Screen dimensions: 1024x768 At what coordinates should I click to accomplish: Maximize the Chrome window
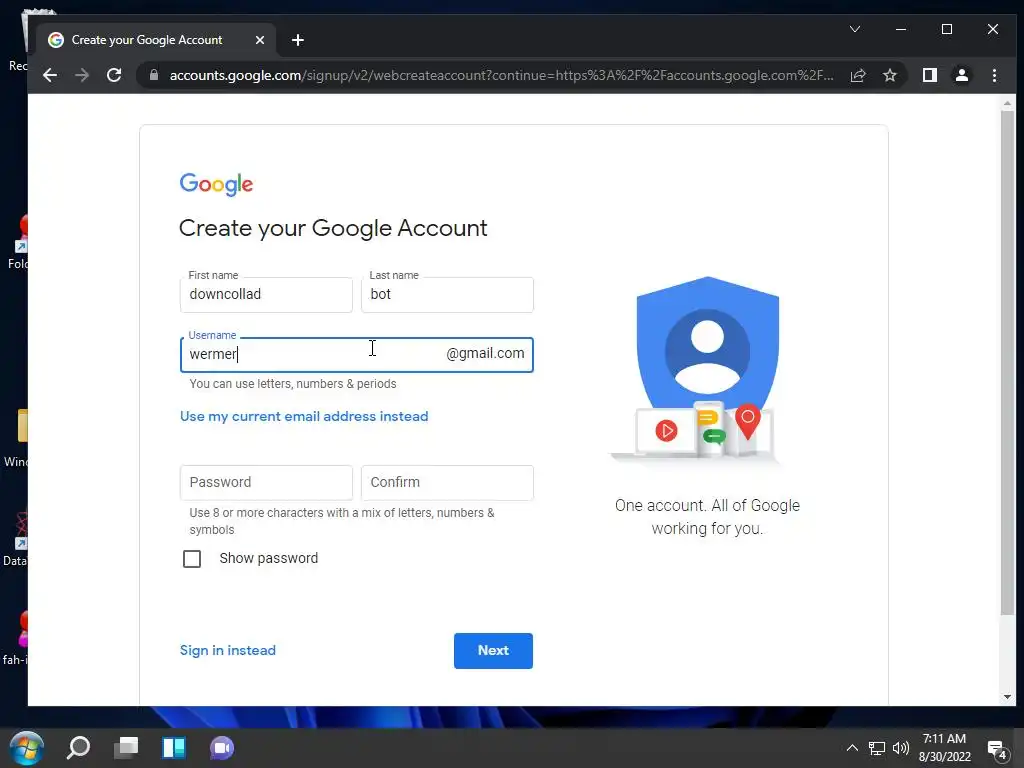tap(946, 29)
